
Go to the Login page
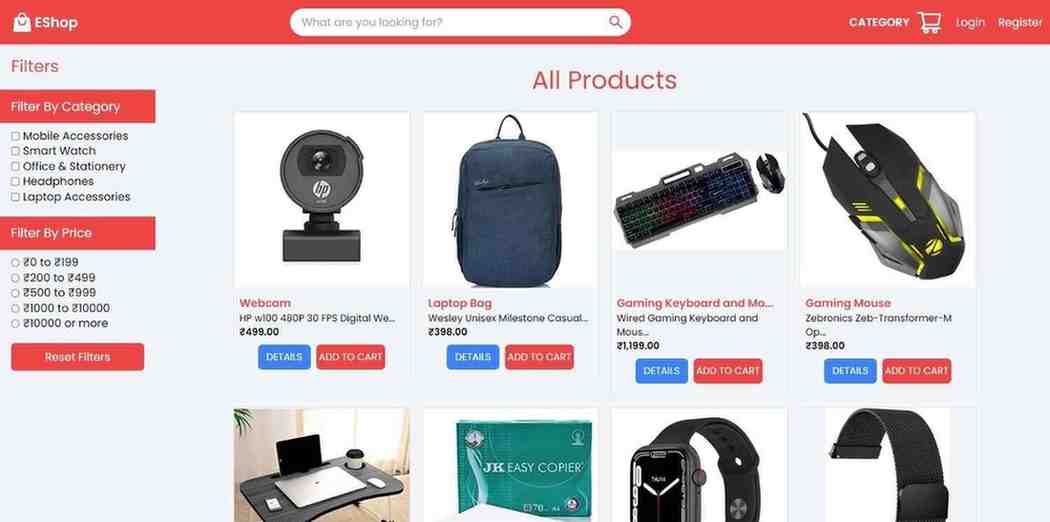[x=970, y=22]
